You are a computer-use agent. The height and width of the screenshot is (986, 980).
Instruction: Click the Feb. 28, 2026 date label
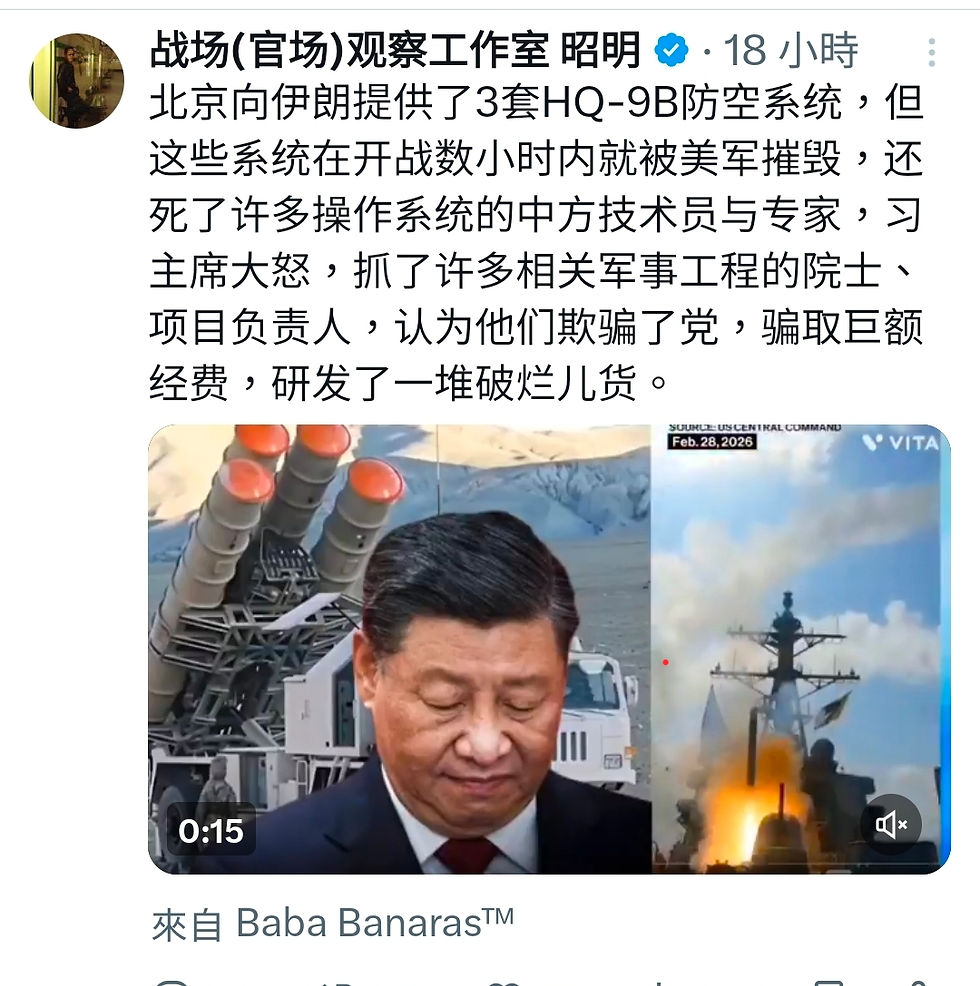point(712,441)
